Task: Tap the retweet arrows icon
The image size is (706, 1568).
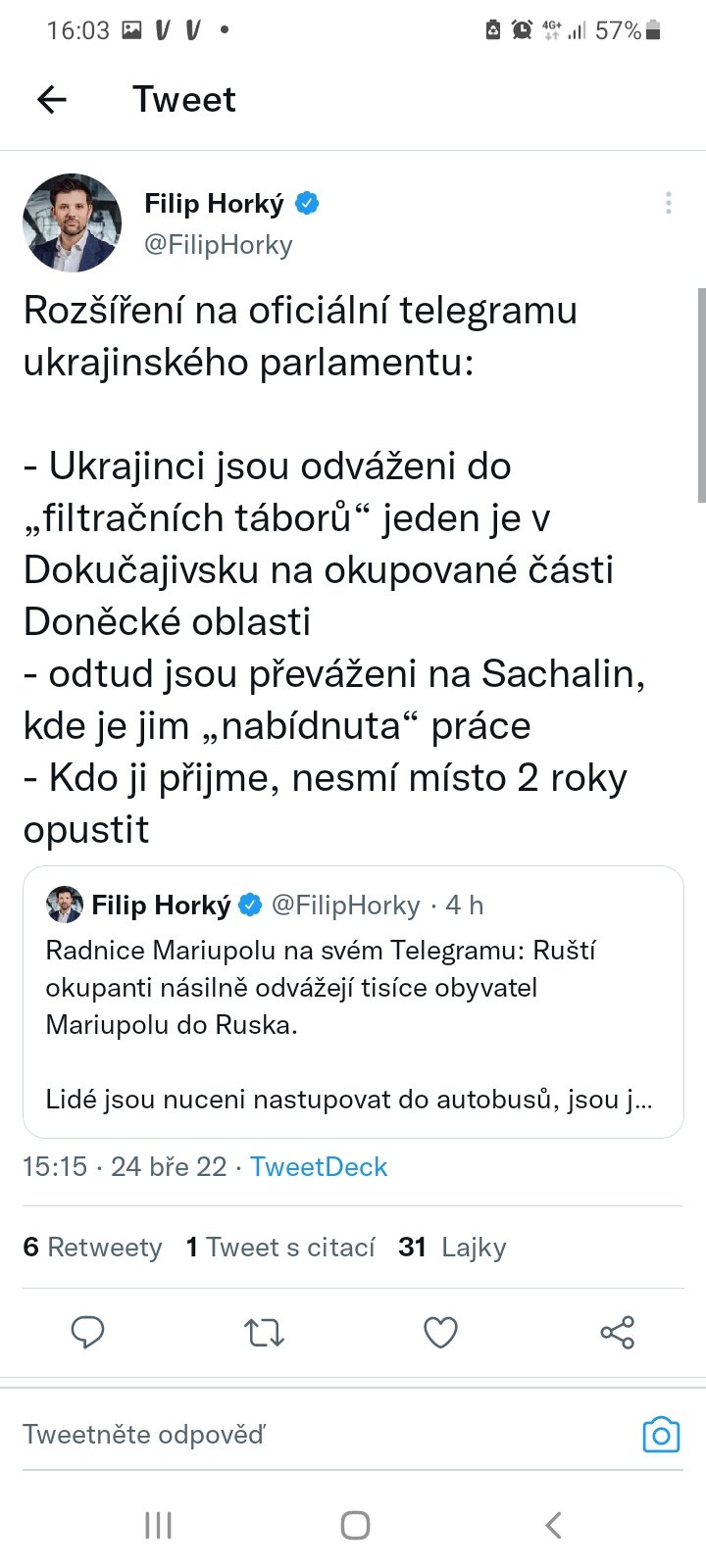Action: pyautogui.click(x=264, y=1332)
